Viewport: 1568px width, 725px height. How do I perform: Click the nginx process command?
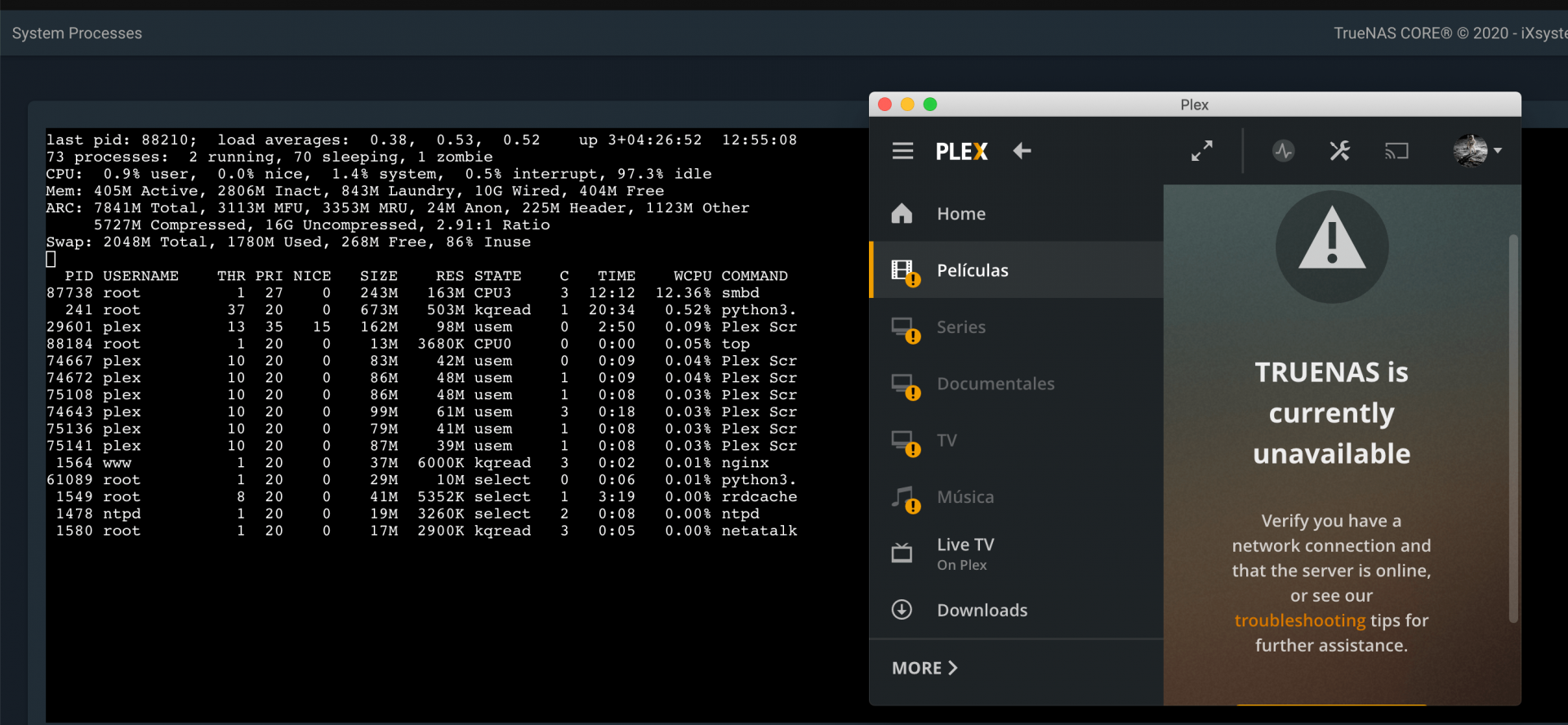click(746, 463)
